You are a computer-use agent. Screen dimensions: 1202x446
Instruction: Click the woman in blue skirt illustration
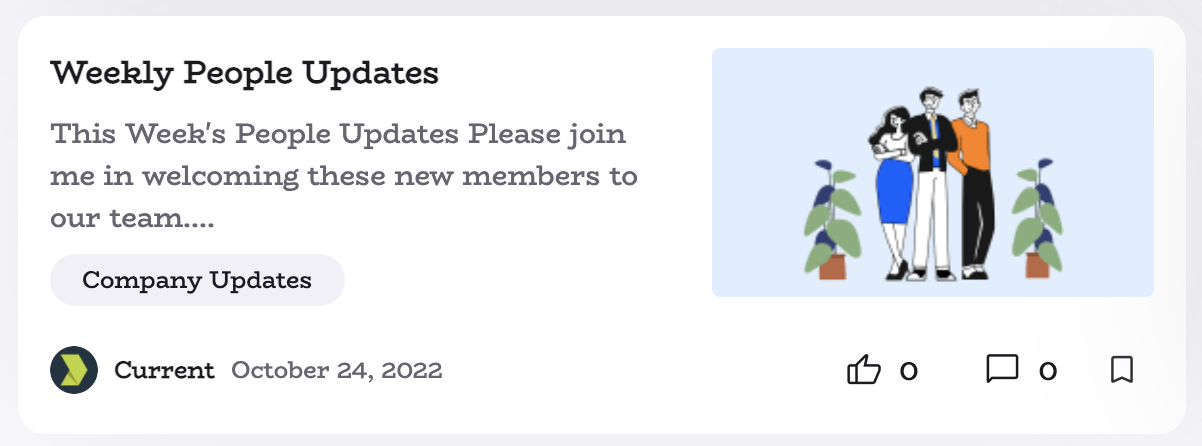(893, 190)
